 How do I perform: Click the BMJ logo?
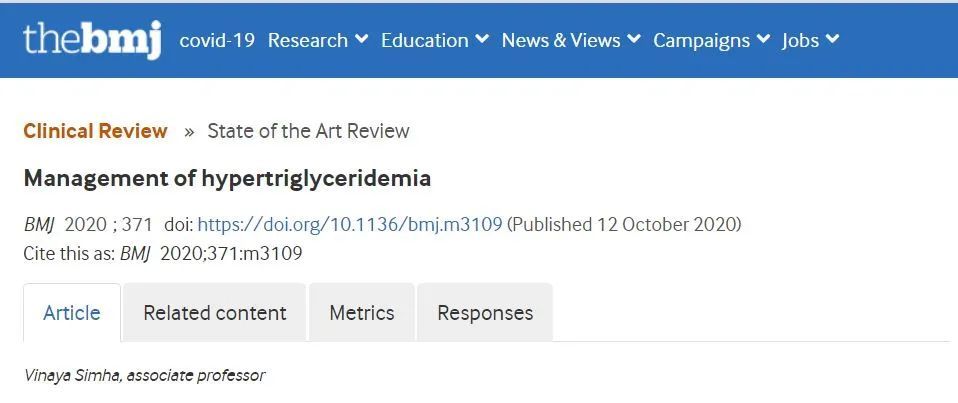[x=91, y=39]
